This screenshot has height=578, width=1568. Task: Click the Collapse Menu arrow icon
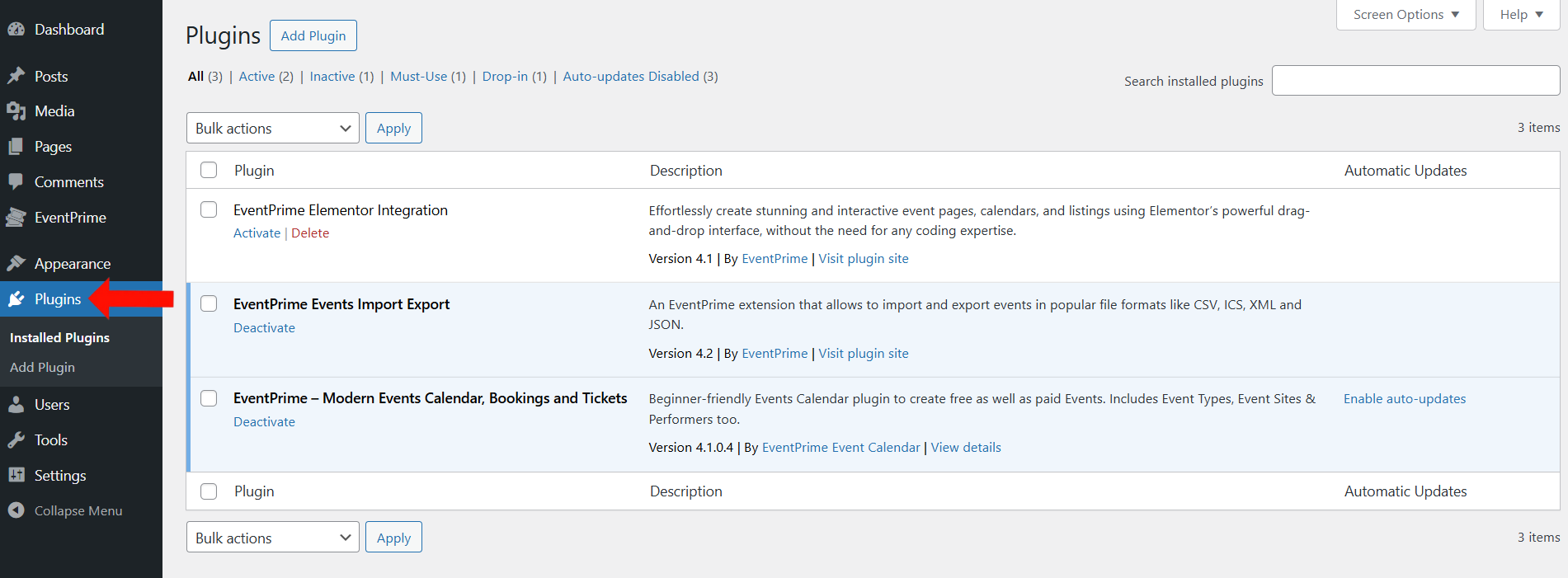[x=16, y=510]
